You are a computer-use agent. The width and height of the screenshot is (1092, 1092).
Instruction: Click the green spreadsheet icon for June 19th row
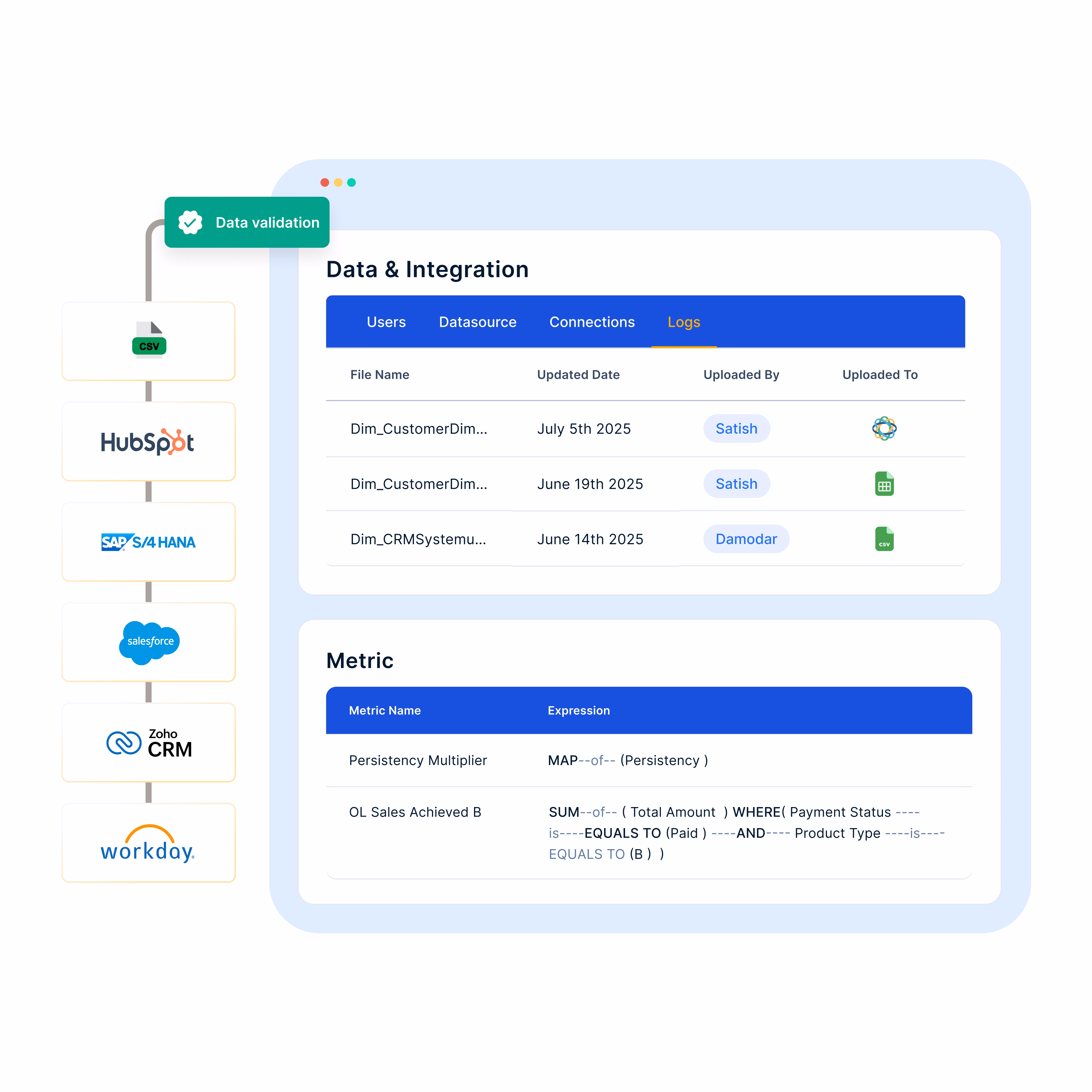point(884,484)
